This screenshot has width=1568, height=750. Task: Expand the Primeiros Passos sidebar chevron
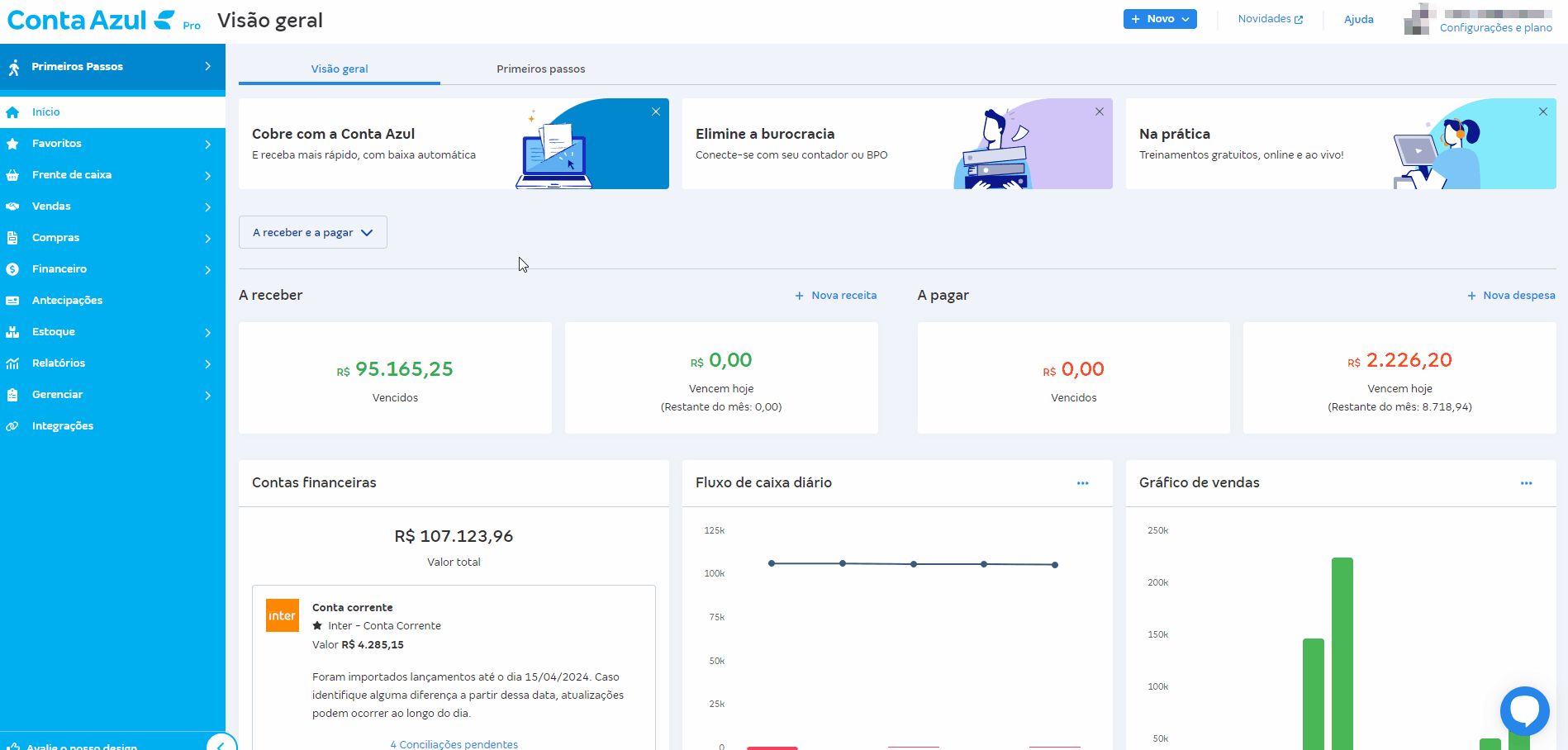(207, 66)
